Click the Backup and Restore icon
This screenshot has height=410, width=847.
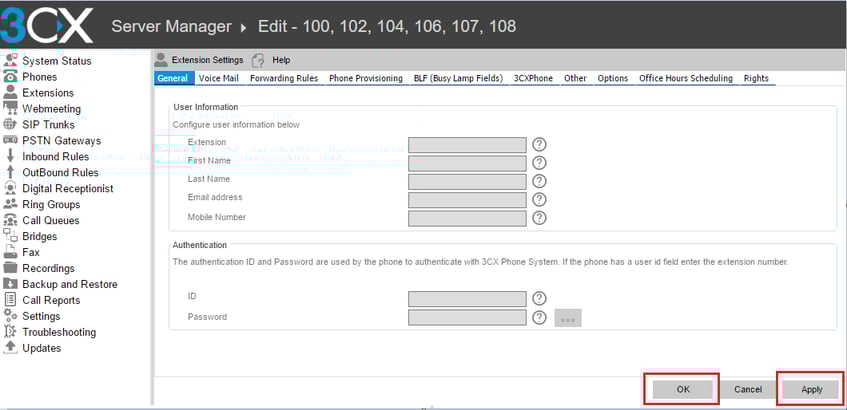[10, 284]
